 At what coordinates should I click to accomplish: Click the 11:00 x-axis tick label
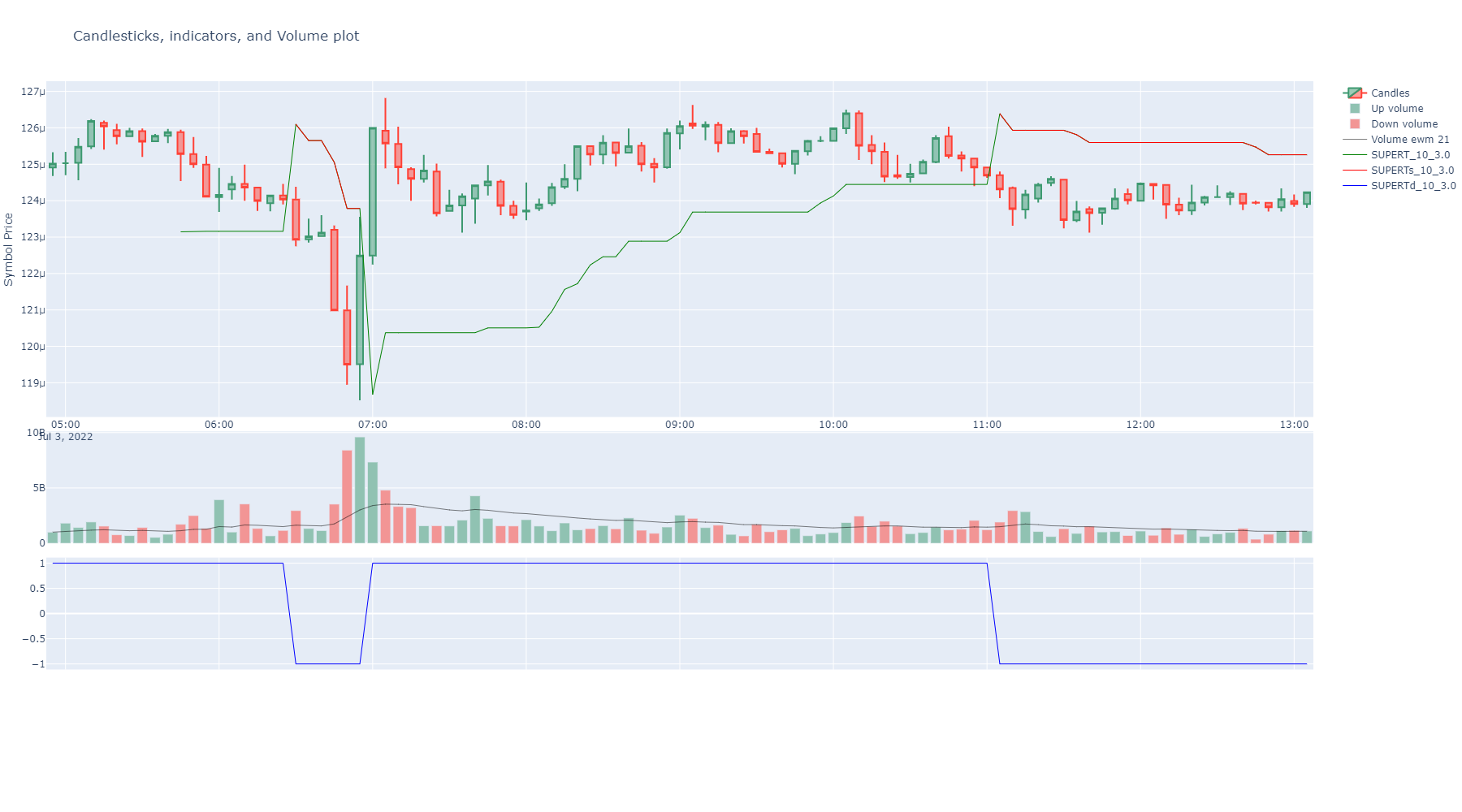987,425
